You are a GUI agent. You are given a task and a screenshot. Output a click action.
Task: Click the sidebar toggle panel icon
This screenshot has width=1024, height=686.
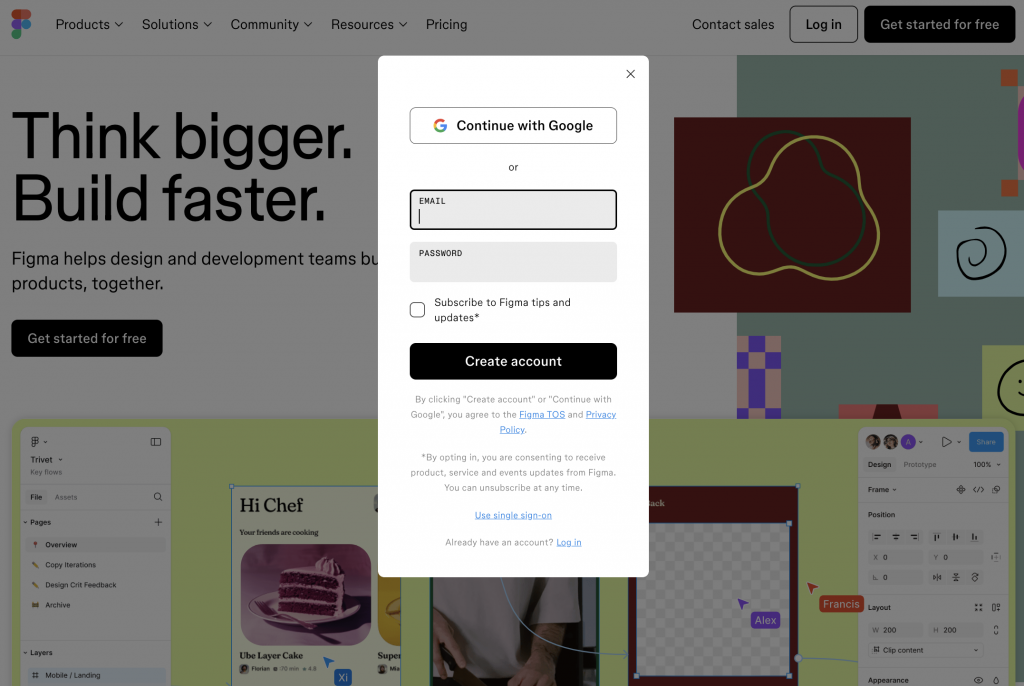(155, 442)
